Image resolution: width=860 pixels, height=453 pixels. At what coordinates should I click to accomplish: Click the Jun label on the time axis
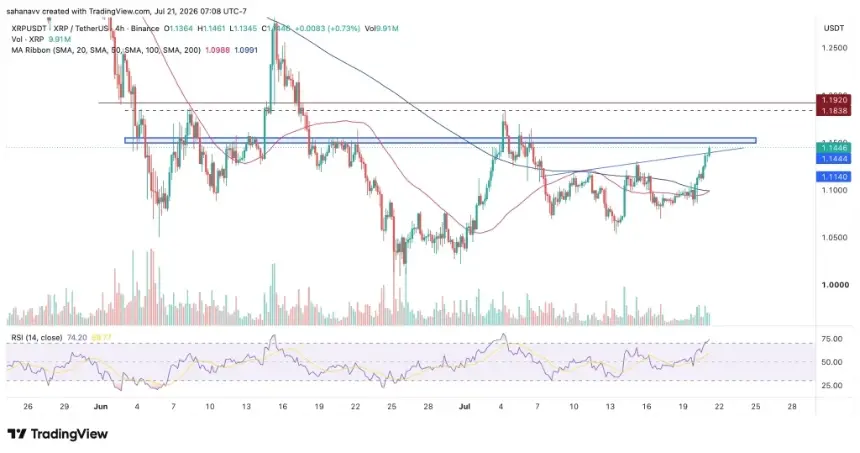tap(101, 406)
